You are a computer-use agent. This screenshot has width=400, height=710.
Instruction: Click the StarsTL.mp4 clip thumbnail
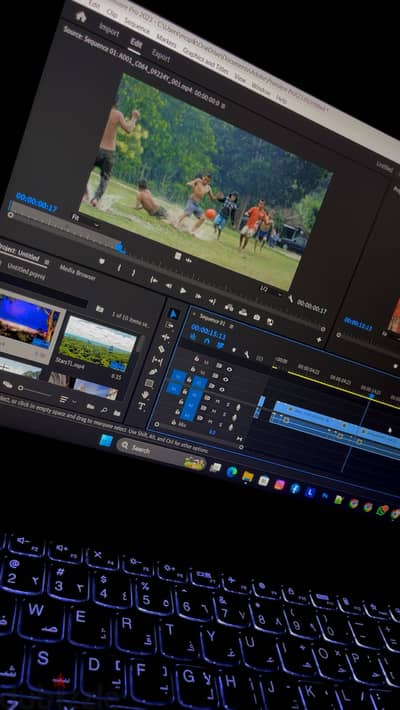(97, 341)
